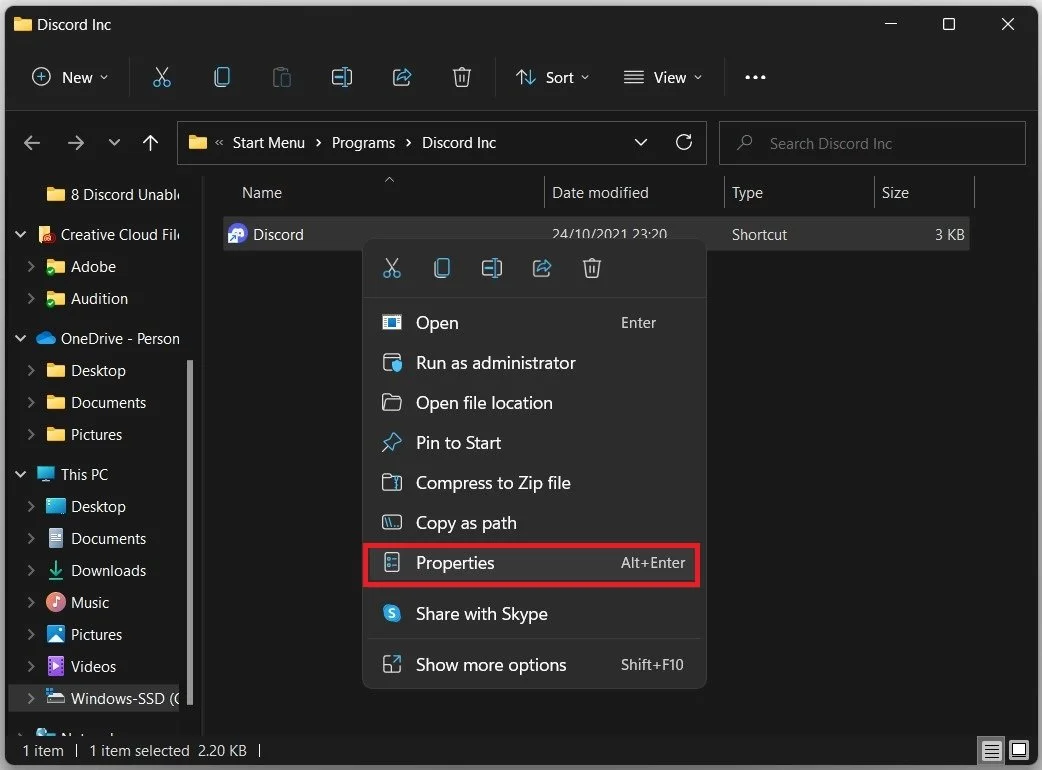Open recent locations dropdown chevron
This screenshot has height=770, width=1042.
(114, 143)
